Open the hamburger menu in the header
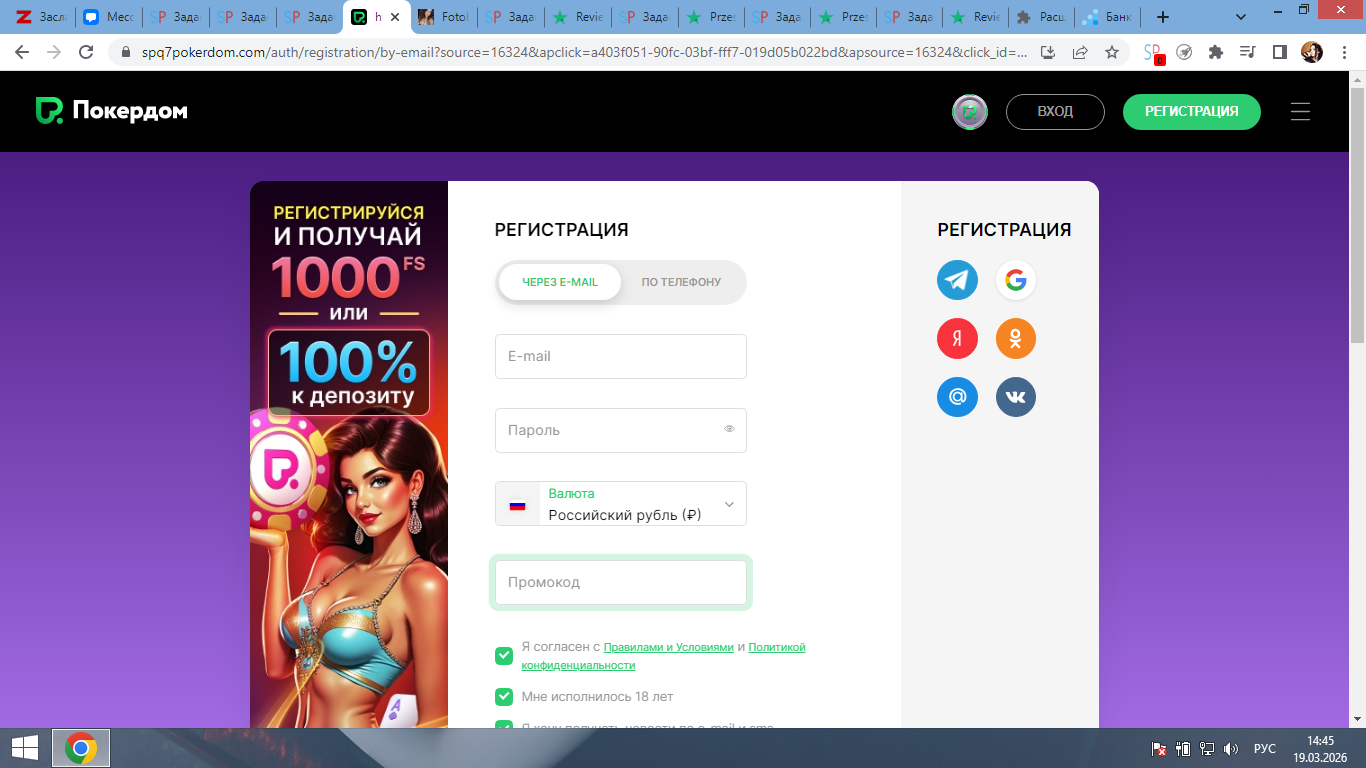Viewport: 1366px width, 768px height. coord(1300,112)
